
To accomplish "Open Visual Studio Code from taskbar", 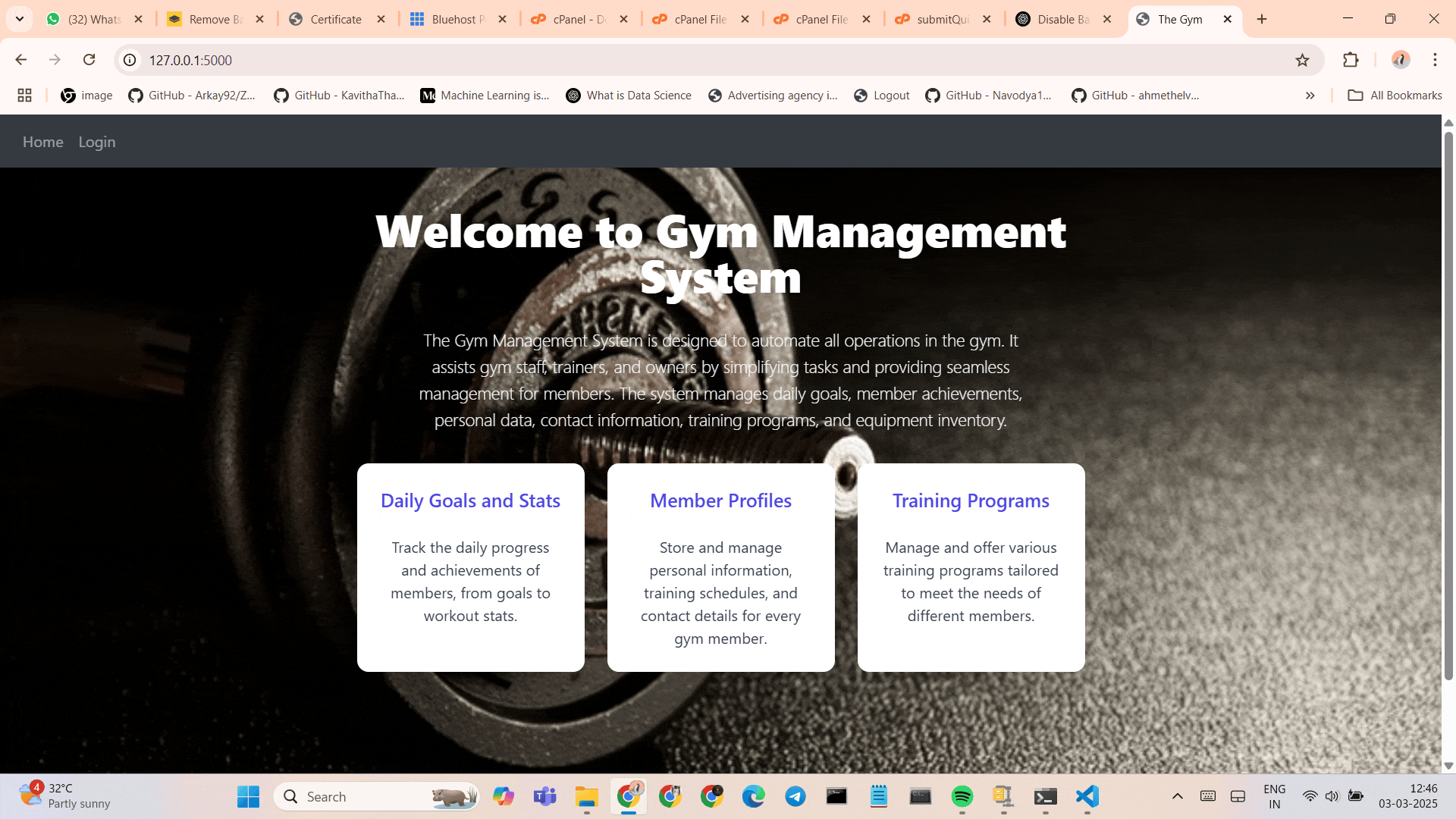I will pyautogui.click(x=1087, y=796).
